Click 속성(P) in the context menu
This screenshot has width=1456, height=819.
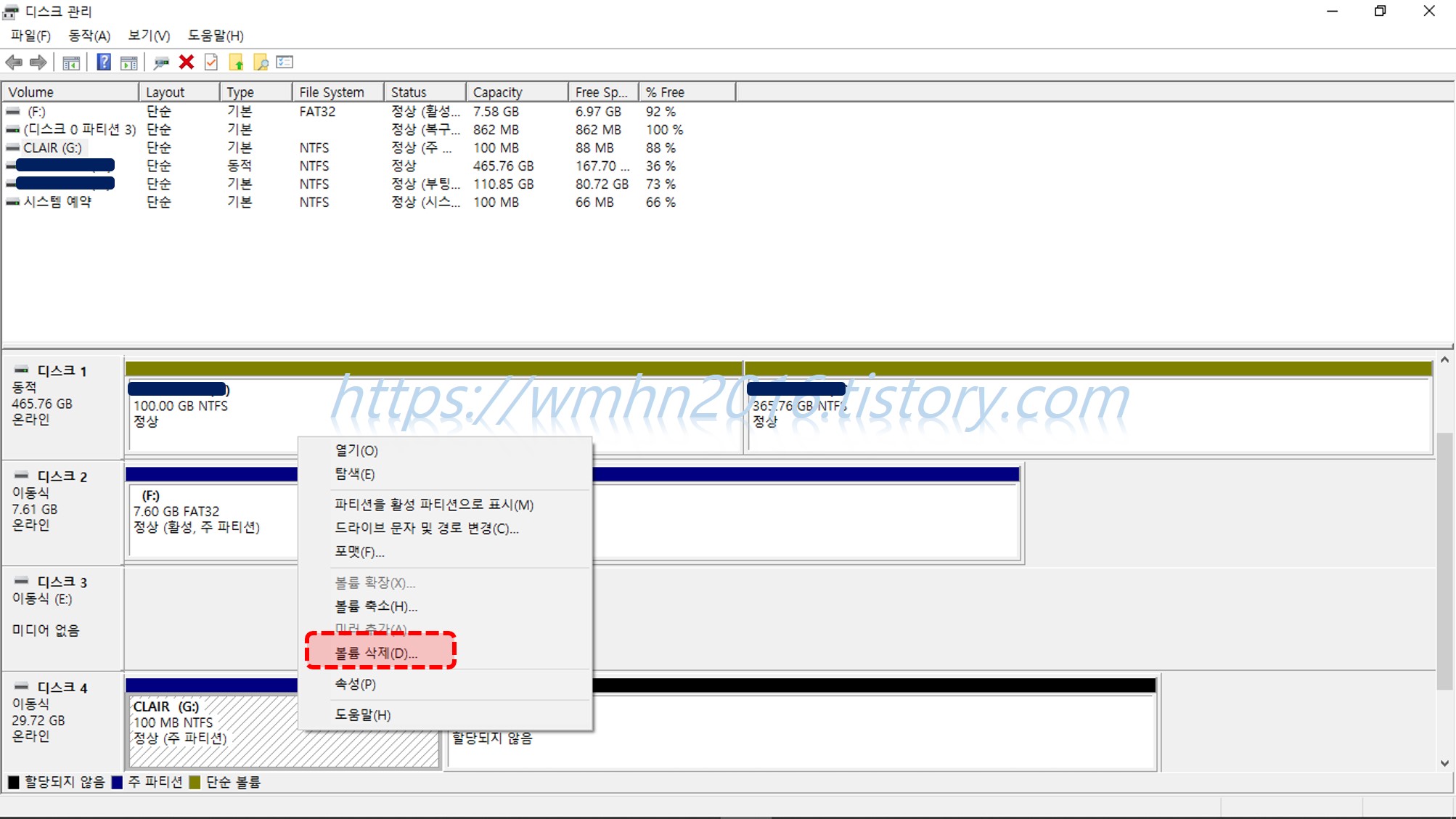[x=355, y=684]
